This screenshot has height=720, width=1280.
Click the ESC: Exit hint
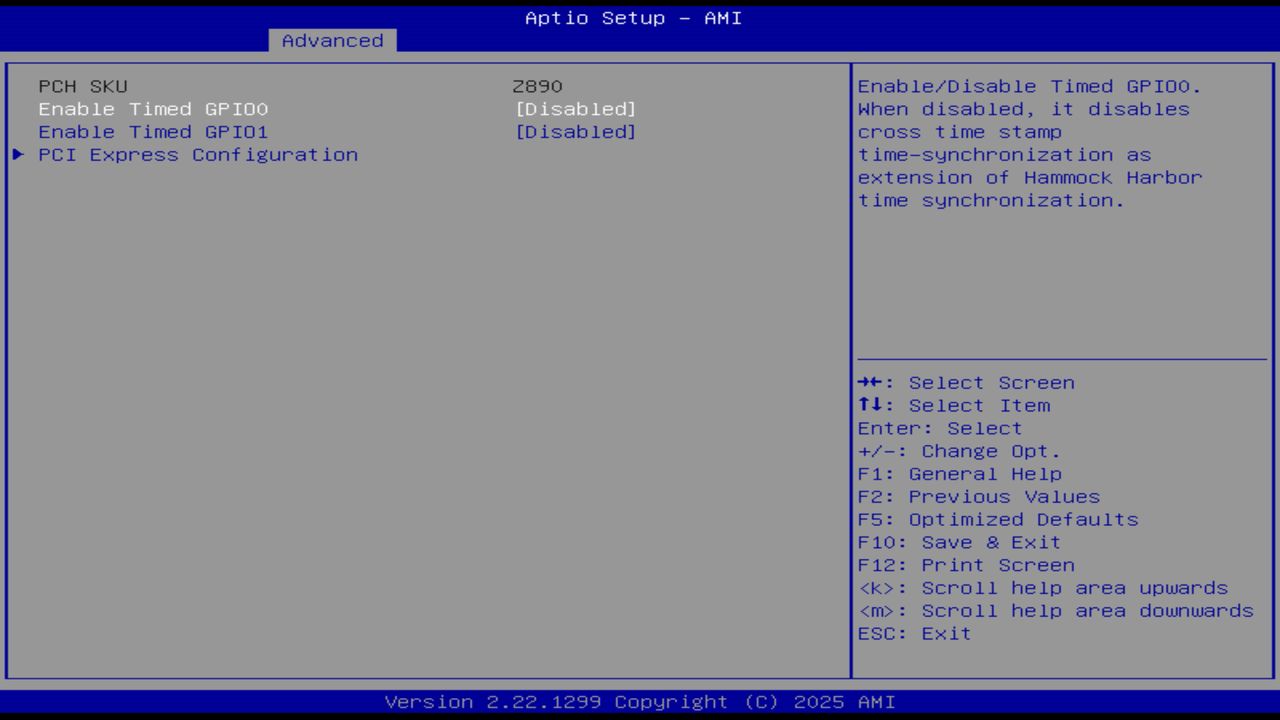coord(913,633)
